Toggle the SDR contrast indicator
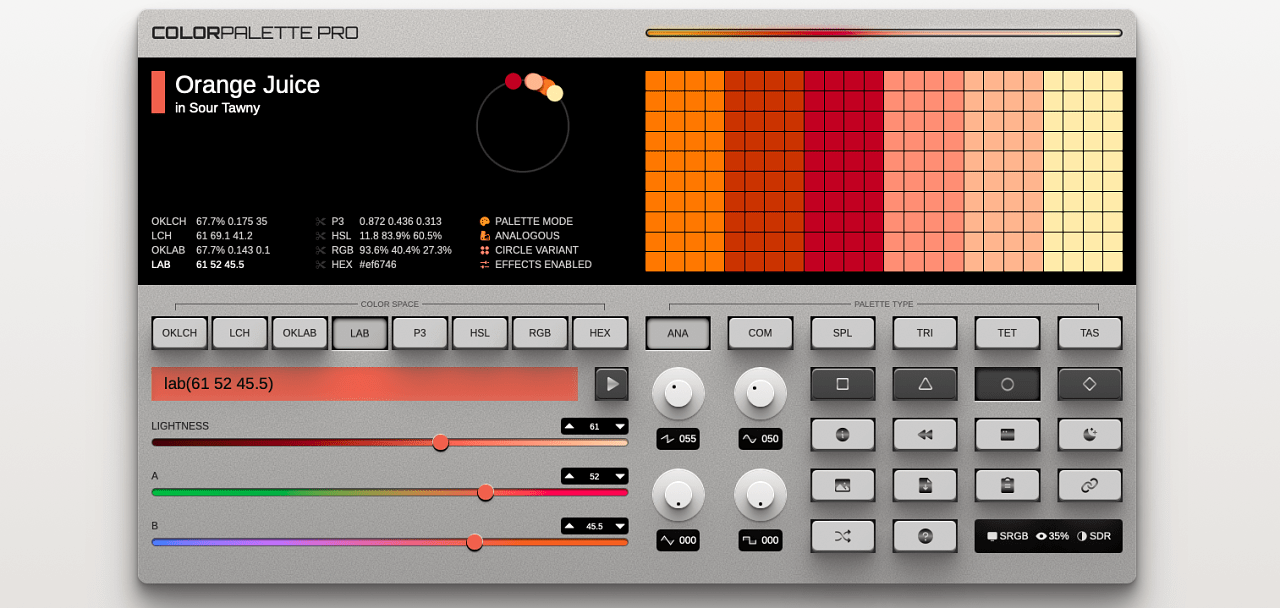This screenshot has width=1280, height=608. point(1094,536)
